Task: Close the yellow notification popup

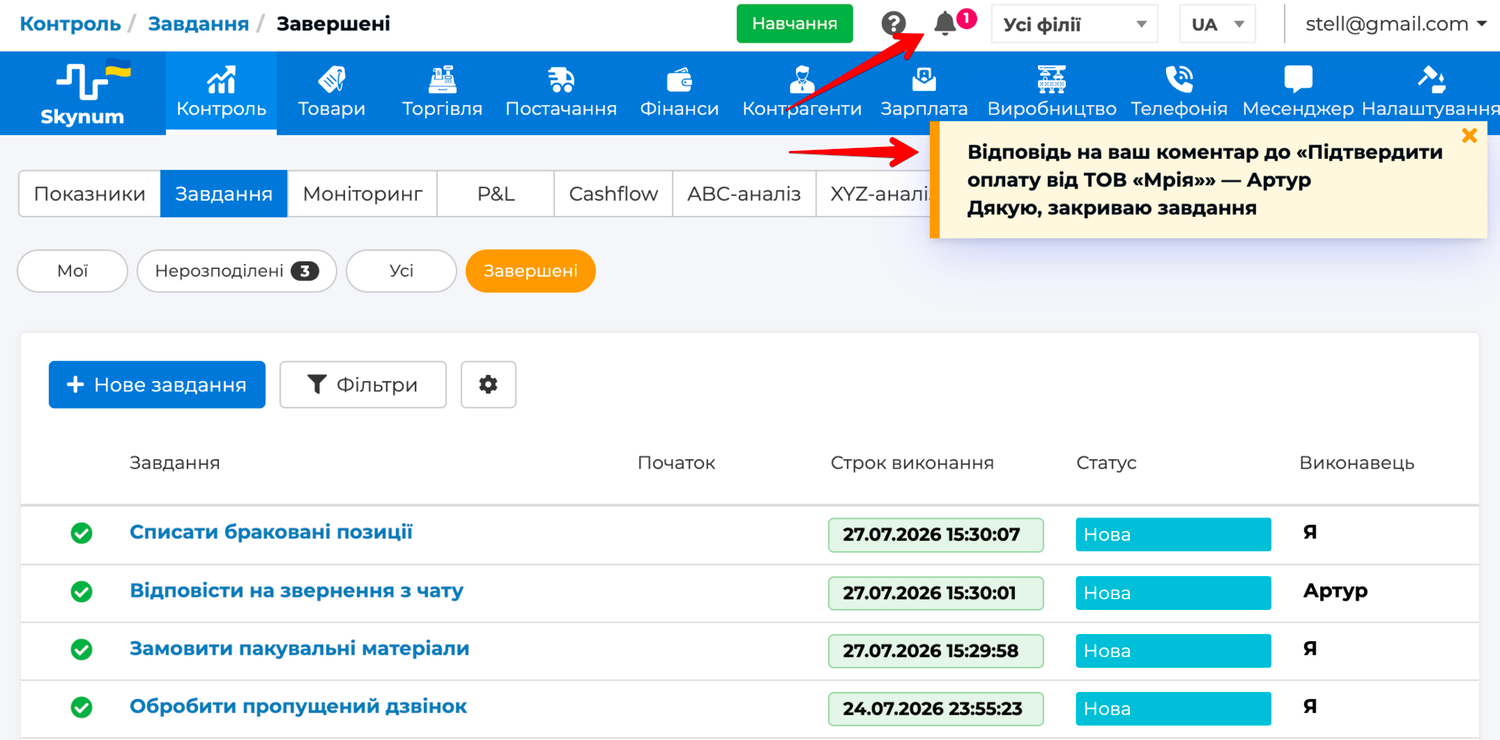Action: point(1469,136)
